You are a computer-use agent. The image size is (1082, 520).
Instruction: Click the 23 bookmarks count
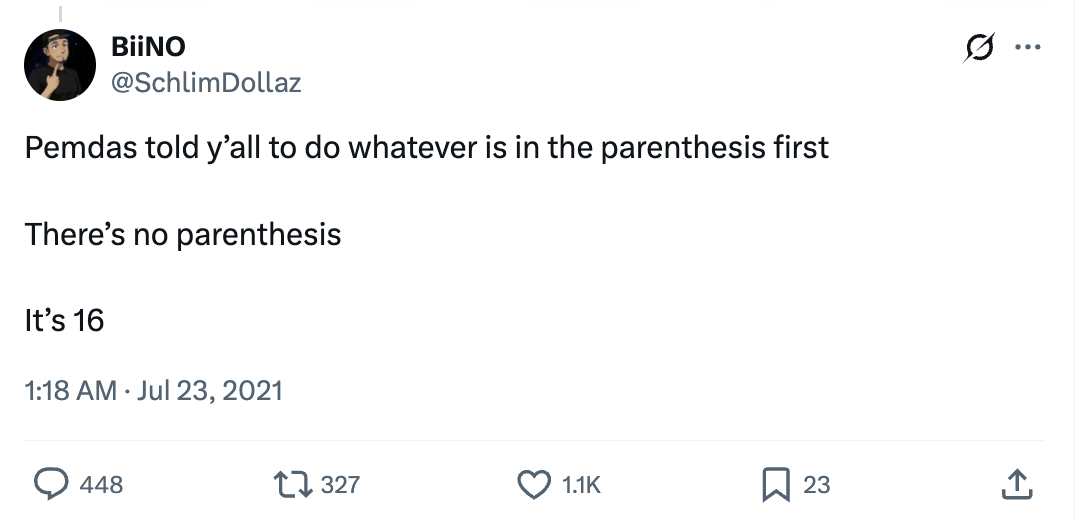coord(816,485)
